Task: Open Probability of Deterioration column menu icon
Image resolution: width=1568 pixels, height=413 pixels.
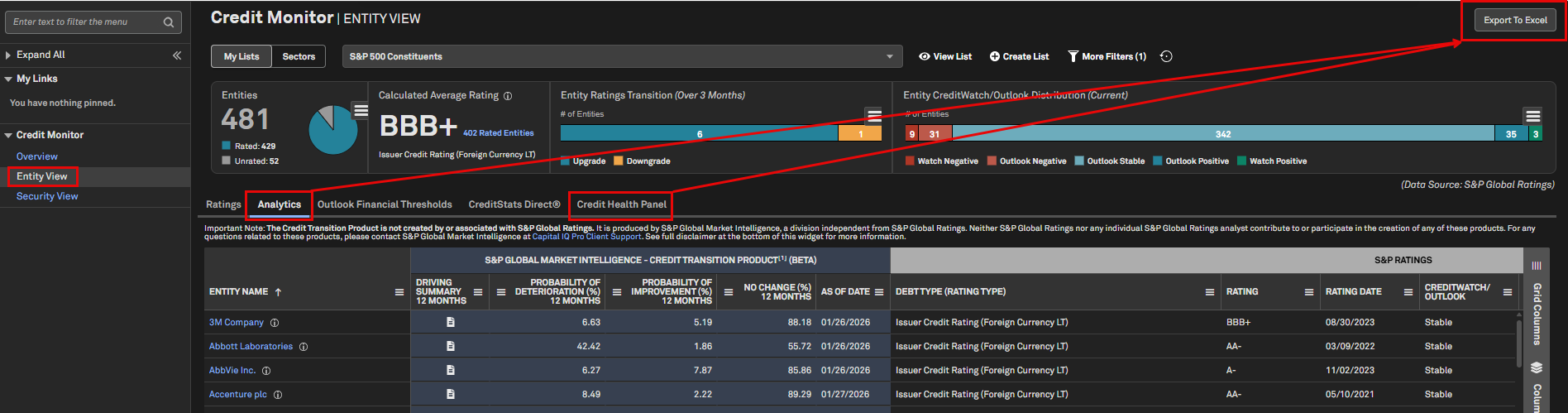Action: coord(501,292)
